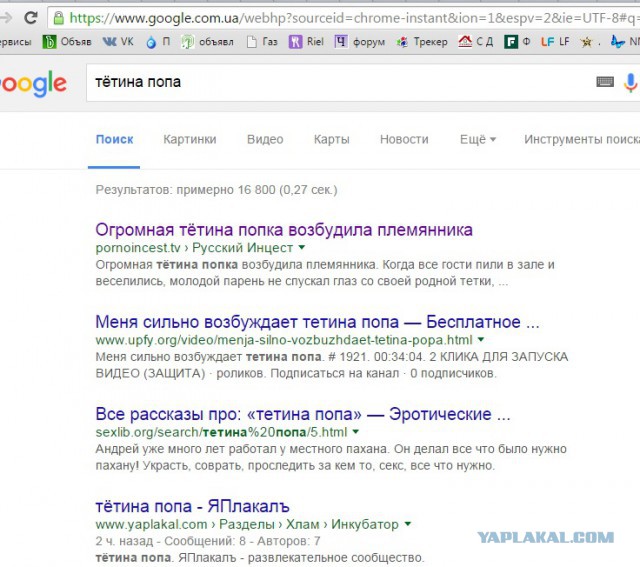Open the форум bookmark
This screenshot has width=640, height=567.
pos(360,42)
